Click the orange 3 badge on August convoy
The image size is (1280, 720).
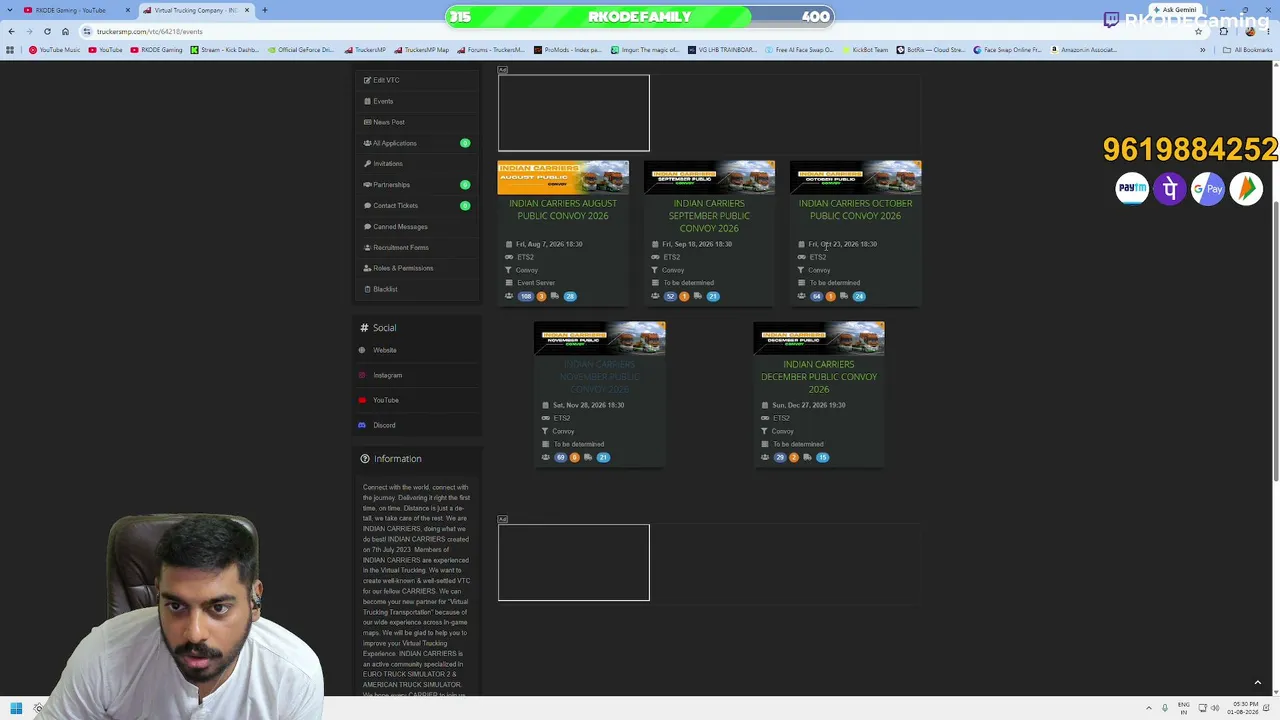[542, 296]
